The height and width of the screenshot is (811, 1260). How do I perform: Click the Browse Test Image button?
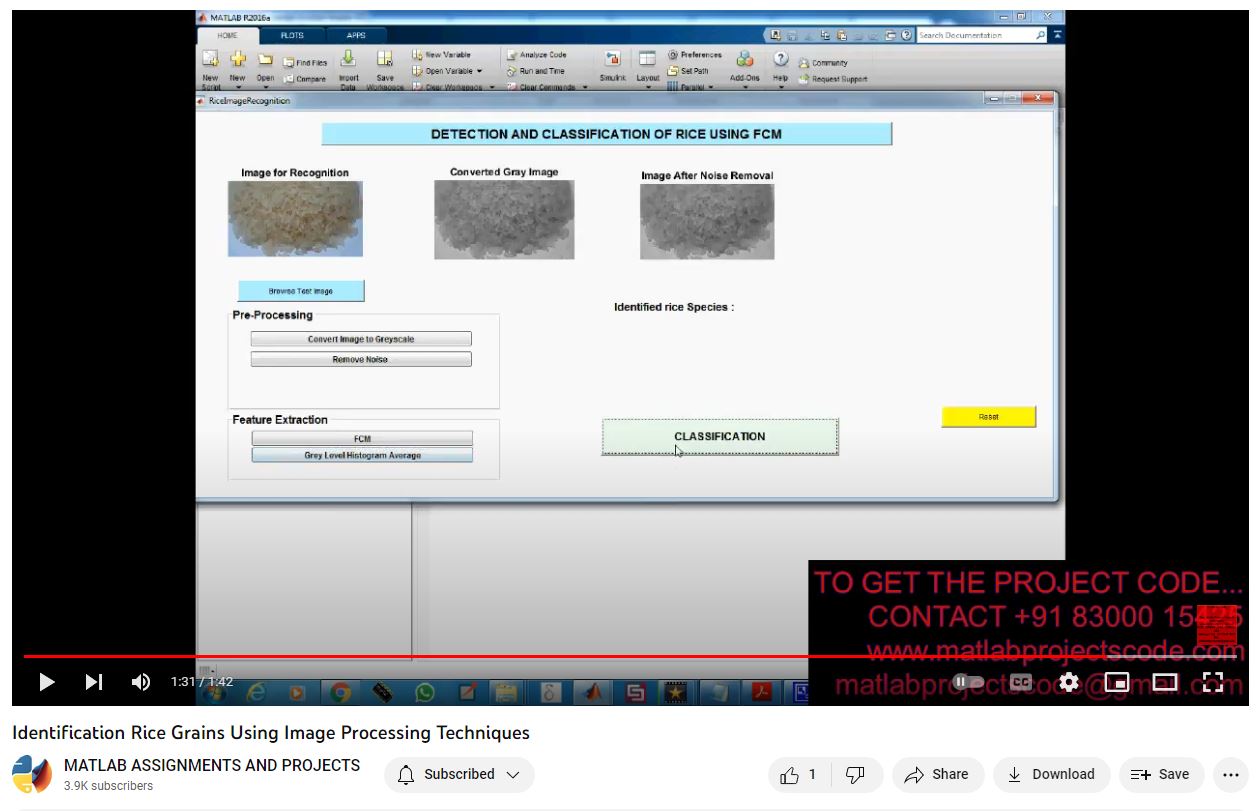click(x=301, y=291)
